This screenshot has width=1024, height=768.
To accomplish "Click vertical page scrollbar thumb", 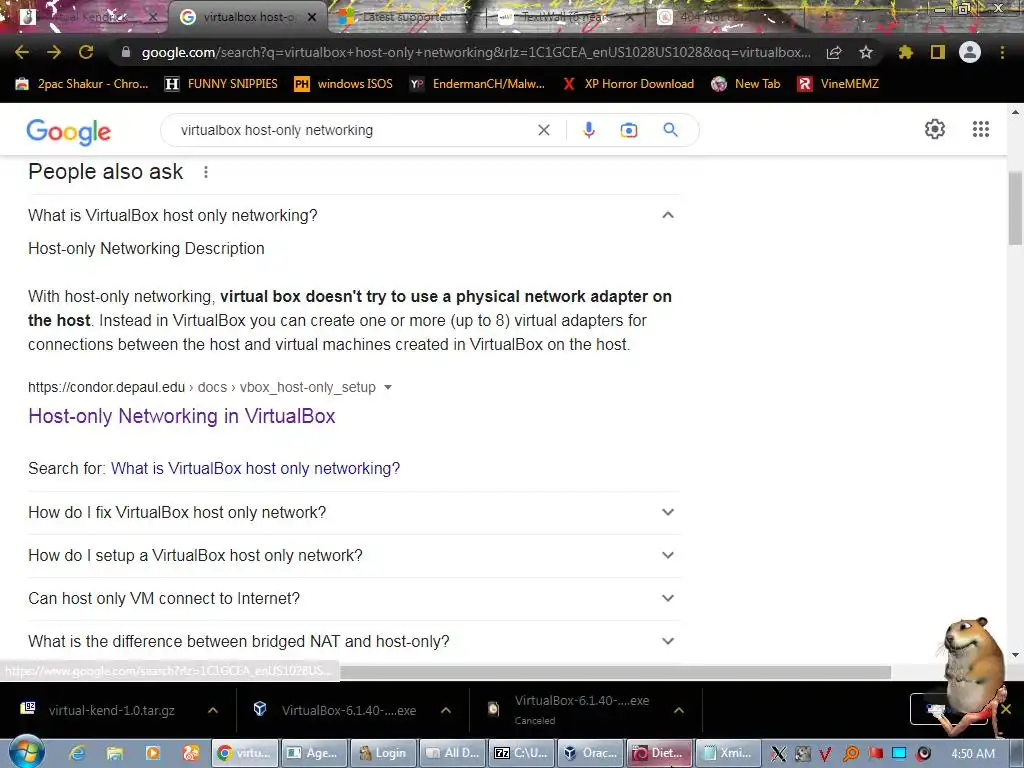I will coord(1015,208).
